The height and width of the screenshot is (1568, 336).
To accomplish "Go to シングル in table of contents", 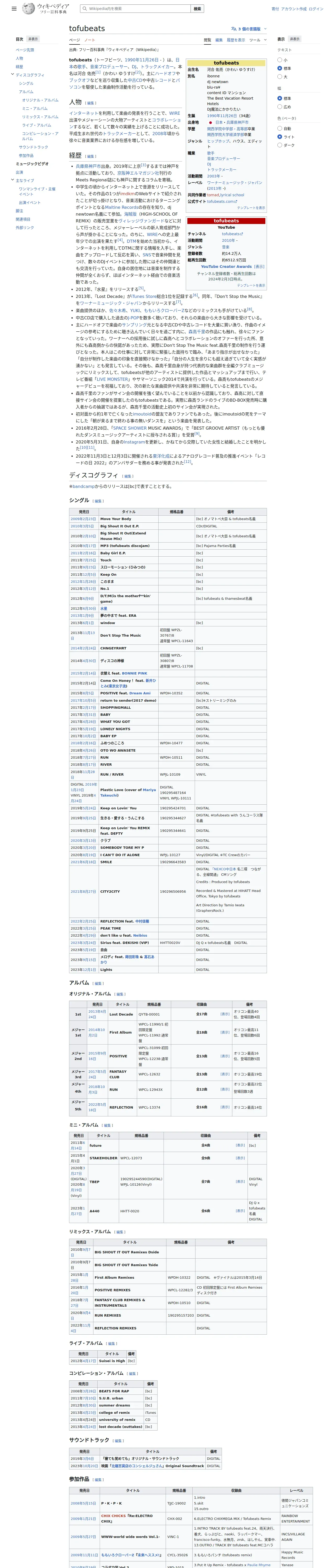I will point(26,83).
